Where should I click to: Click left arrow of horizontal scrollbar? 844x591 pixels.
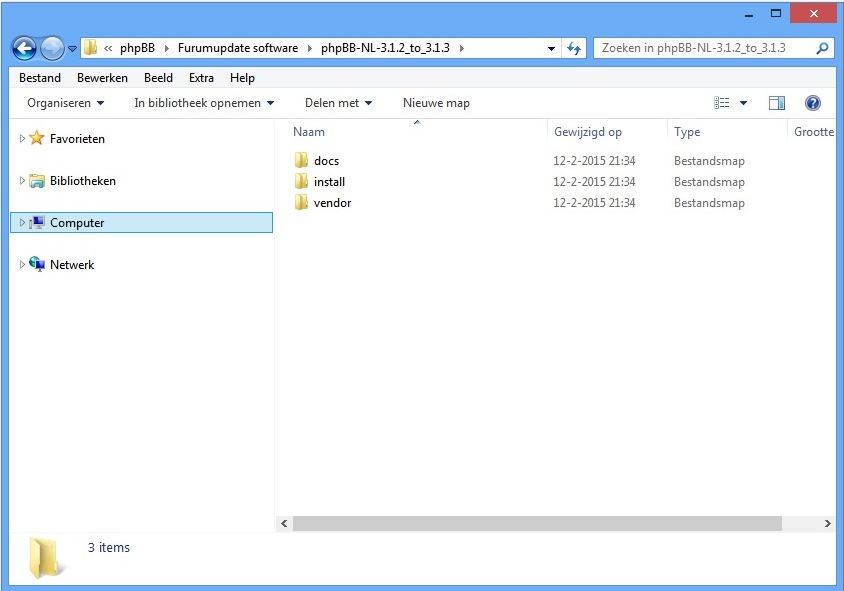tap(284, 523)
